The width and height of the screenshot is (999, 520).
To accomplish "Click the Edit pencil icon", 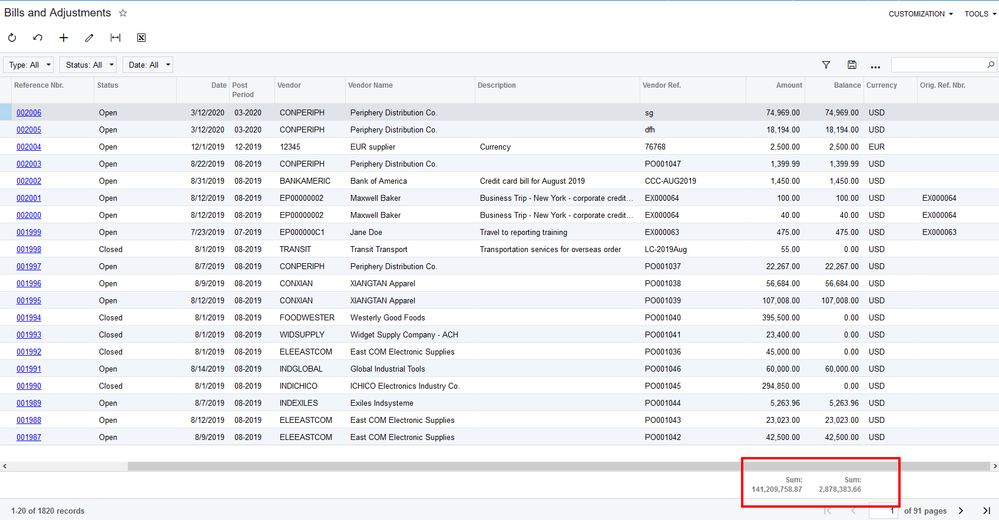I will [89, 38].
